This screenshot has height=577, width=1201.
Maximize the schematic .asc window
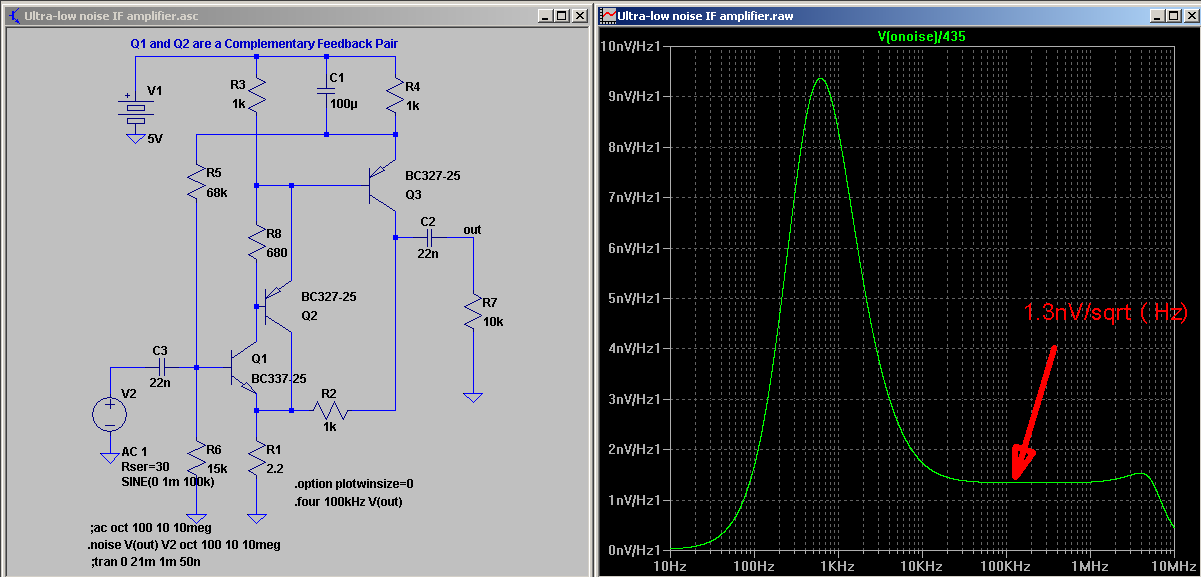(x=562, y=16)
